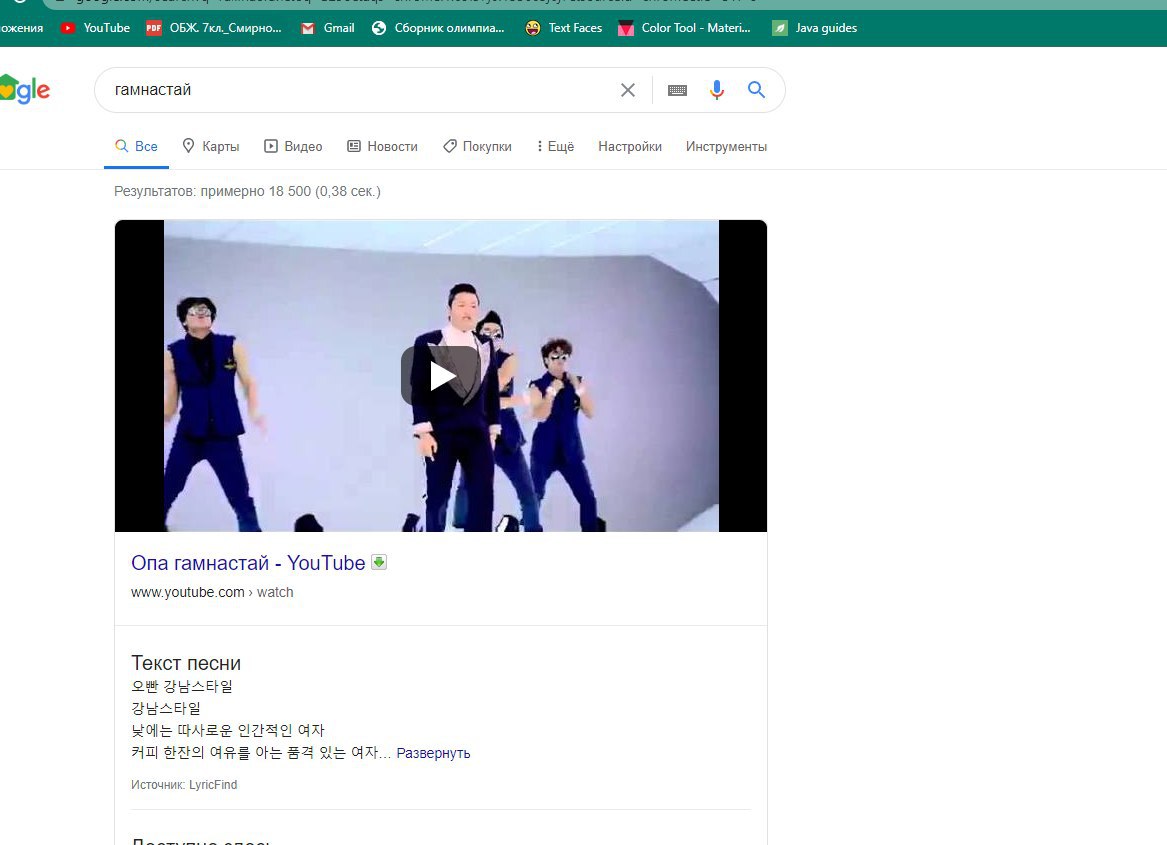Click the Текст песни heading
Image resolution: width=1167 pixels, height=845 pixels.
pyautogui.click(x=186, y=663)
